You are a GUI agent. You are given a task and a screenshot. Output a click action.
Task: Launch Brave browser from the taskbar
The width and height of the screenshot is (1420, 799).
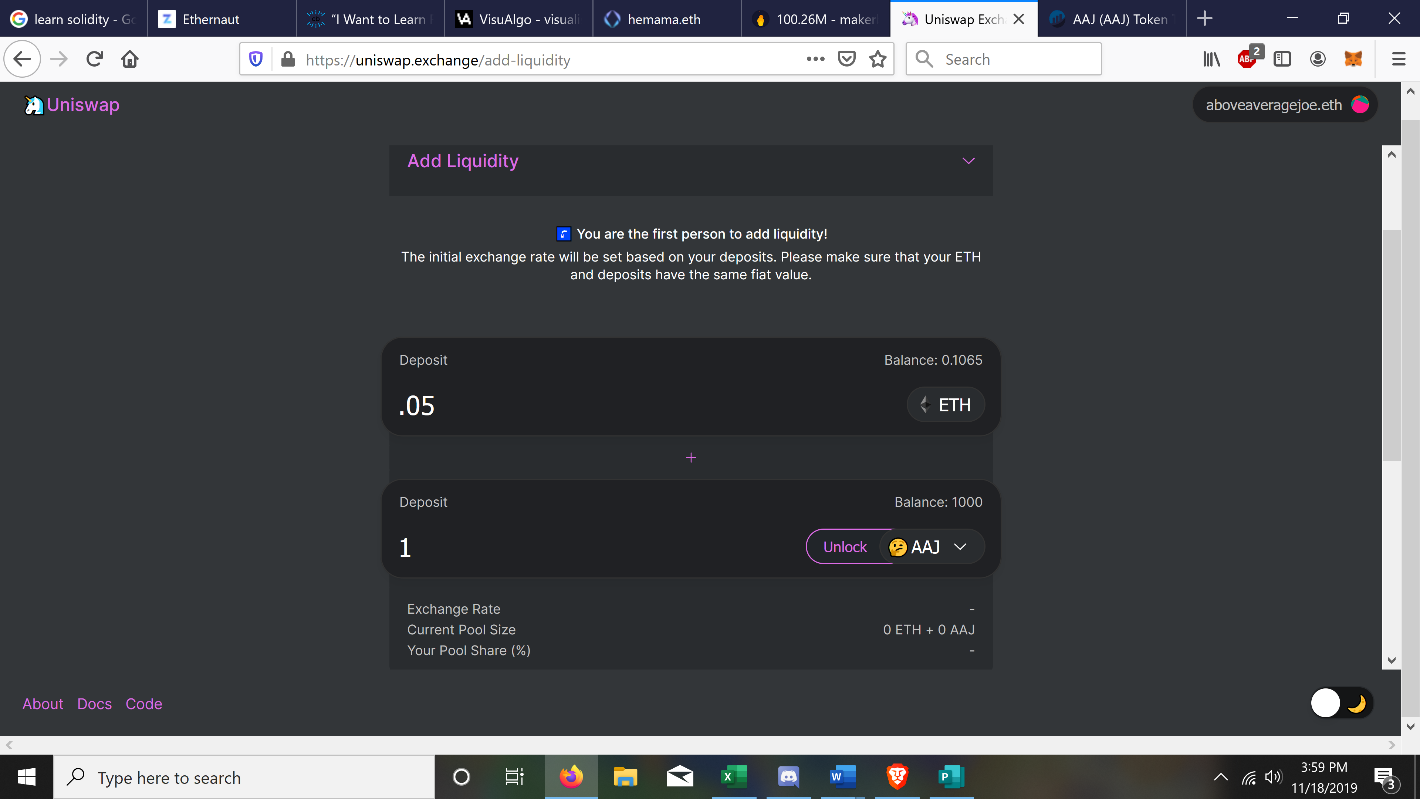tap(897, 777)
